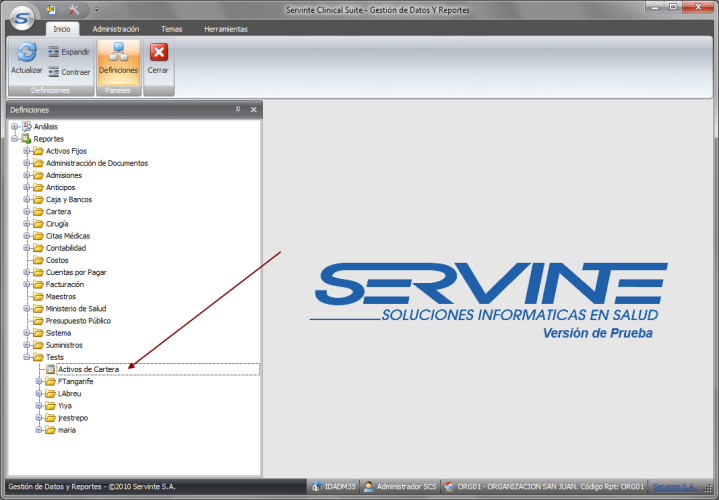Click the Actualizar refresh icon
The width and height of the screenshot is (719, 500).
27,54
